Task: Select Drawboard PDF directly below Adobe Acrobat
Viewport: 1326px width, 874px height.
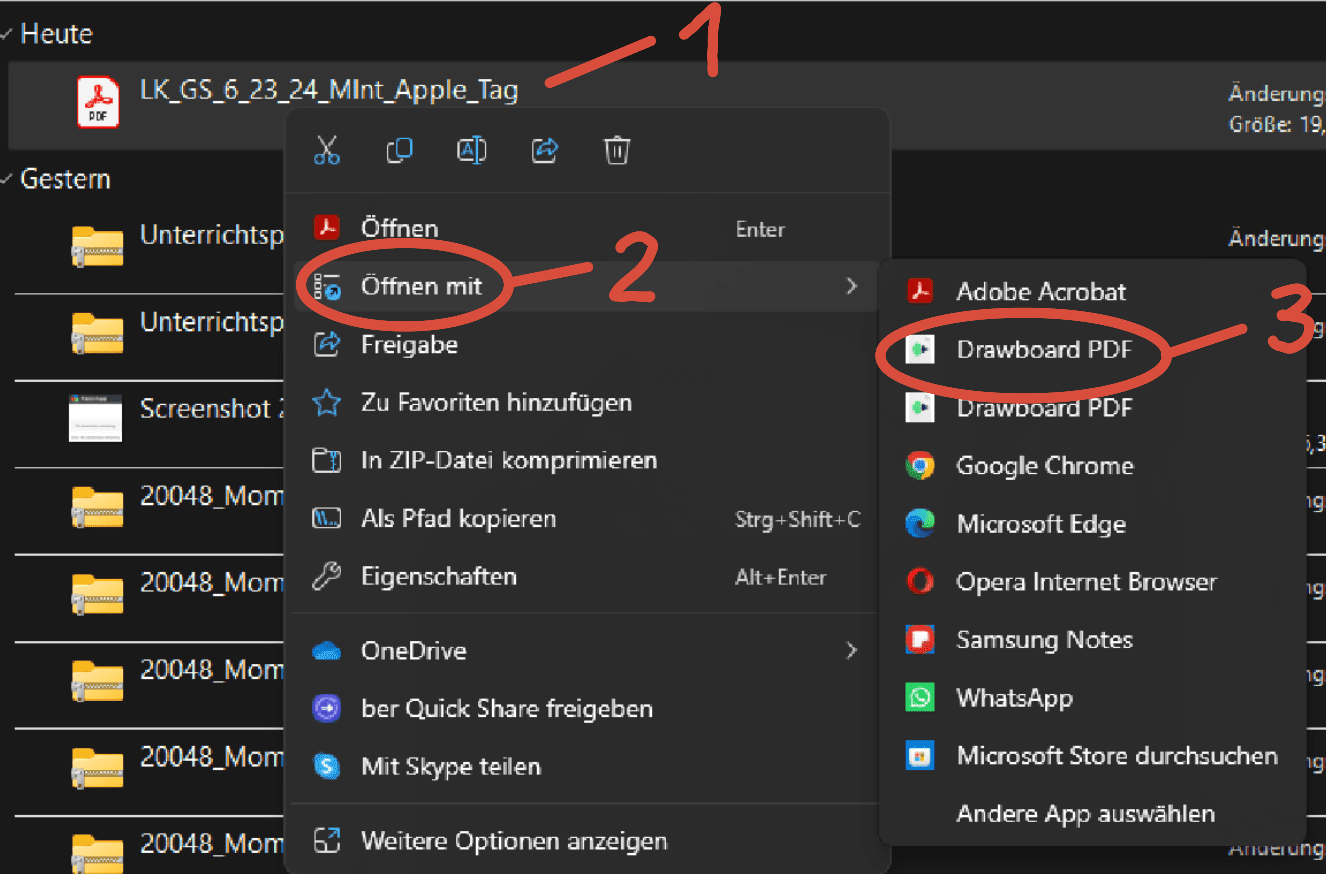Action: coord(1093,350)
